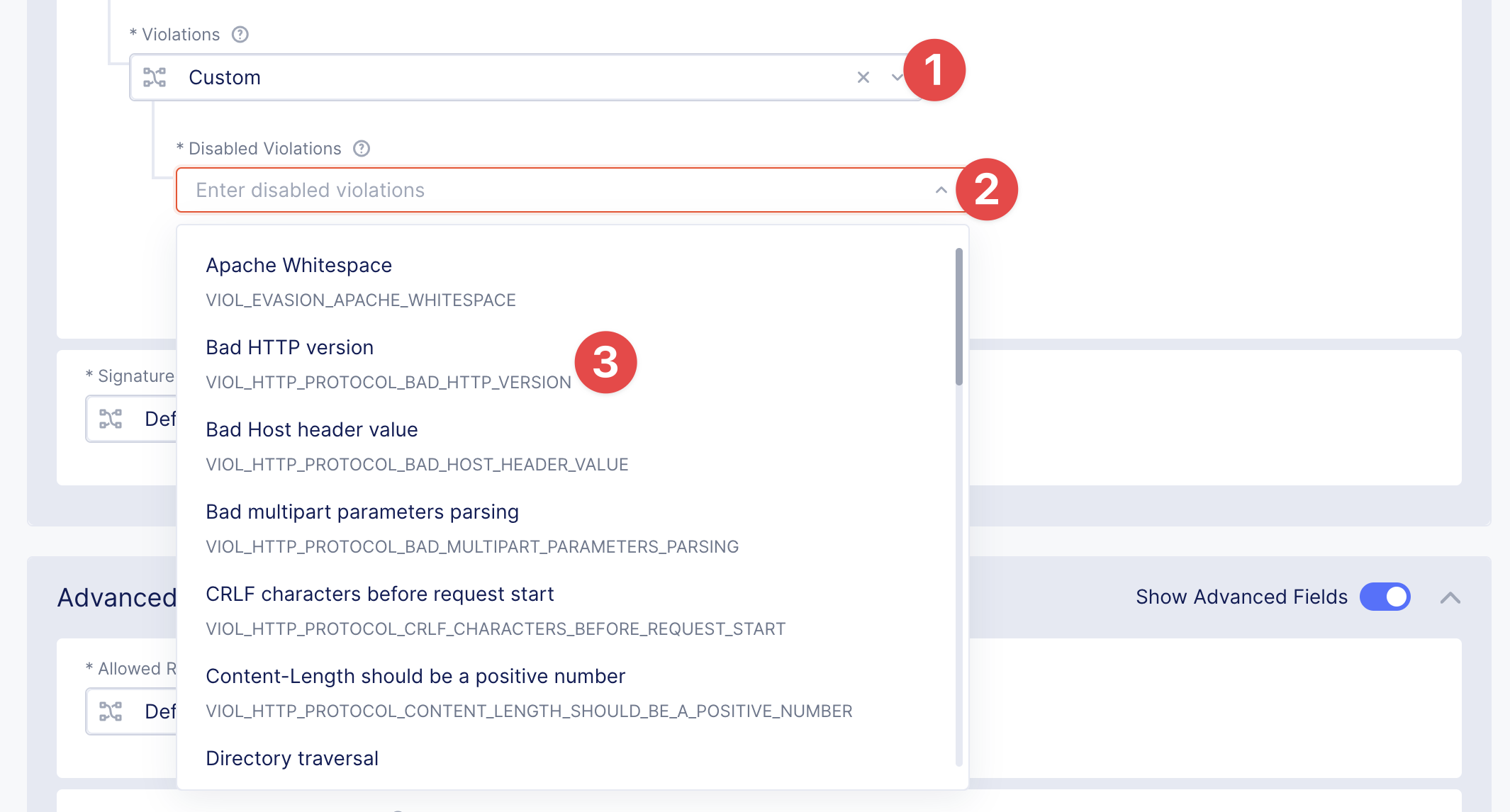Open the Violations dropdown arrow
Screen dimensions: 1510x812
click(896, 77)
